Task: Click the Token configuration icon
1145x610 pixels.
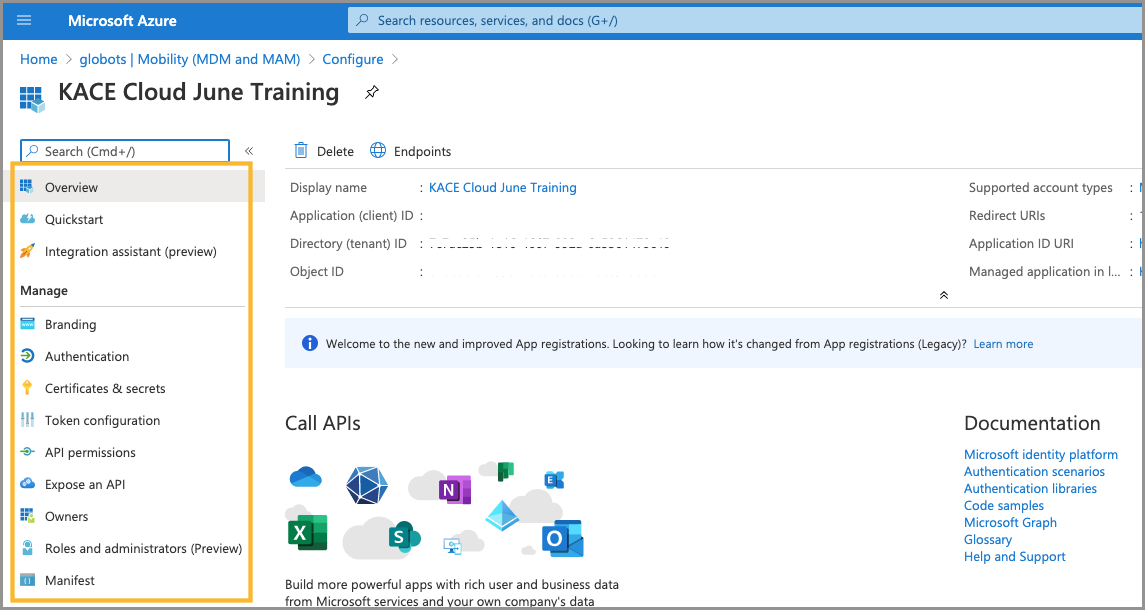Action: [x=27, y=420]
